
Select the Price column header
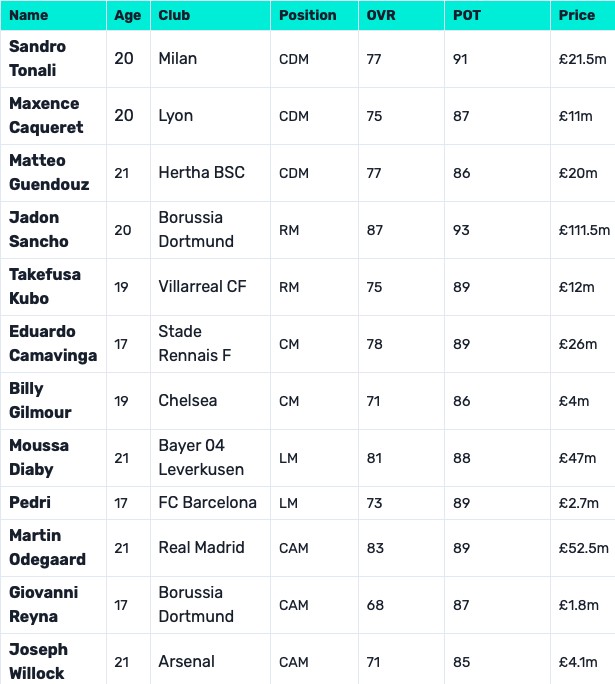[x=577, y=16]
